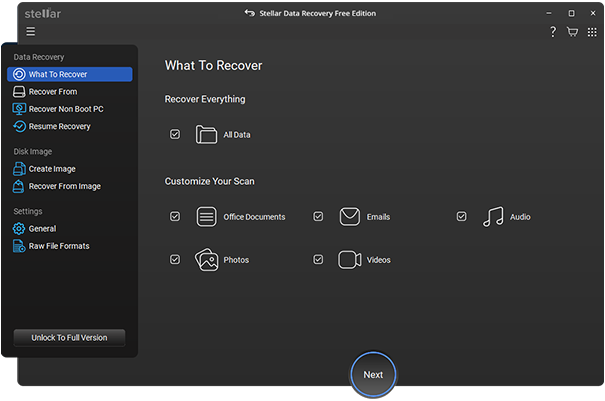
Task: Open Raw File Formats menu item
Action: (69, 246)
